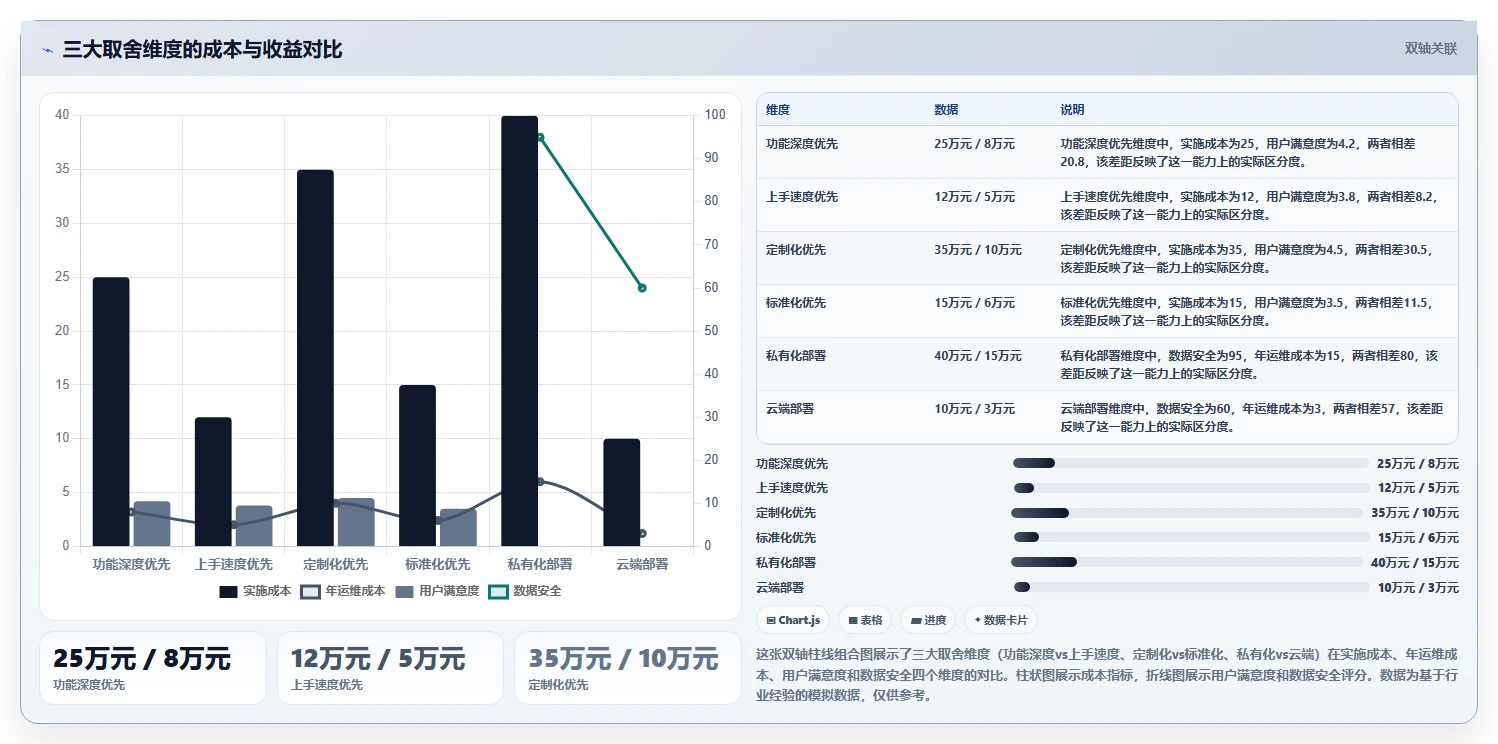1498x744 pixels.
Task: Click the 数据安全 point at 云端部署 (60)
Action: tap(642, 288)
